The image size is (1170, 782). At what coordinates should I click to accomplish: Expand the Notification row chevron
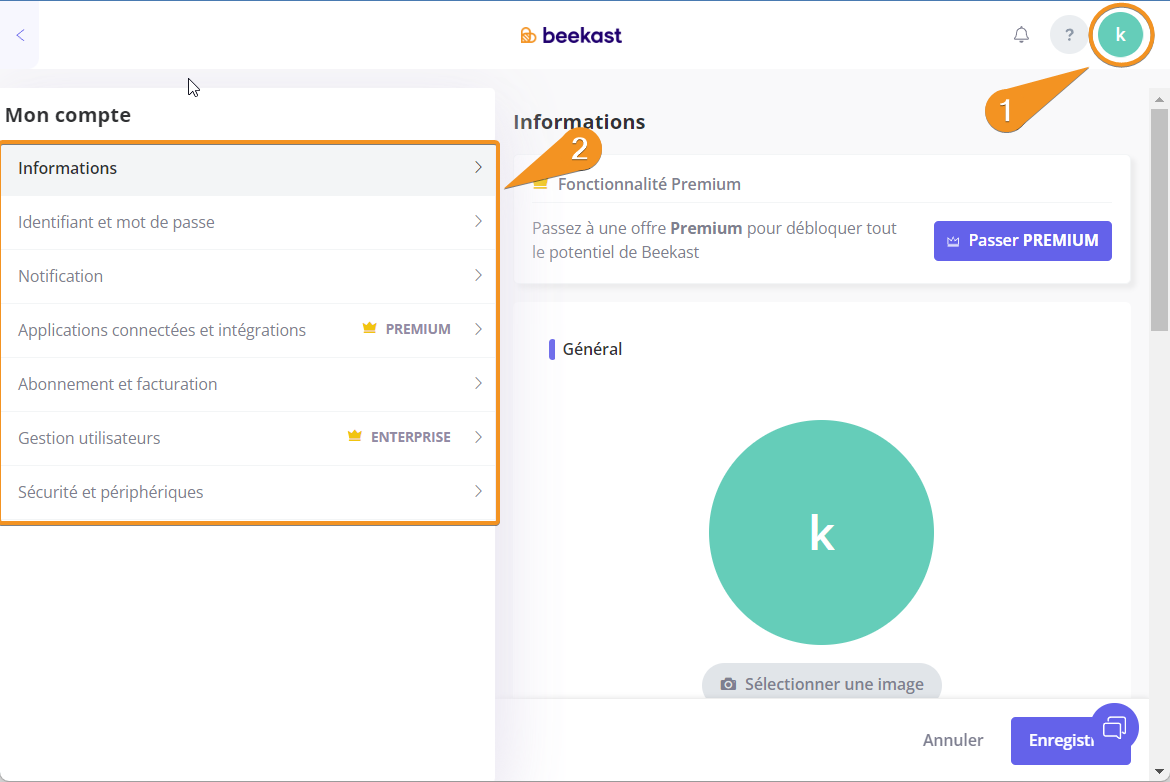[x=478, y=275]
